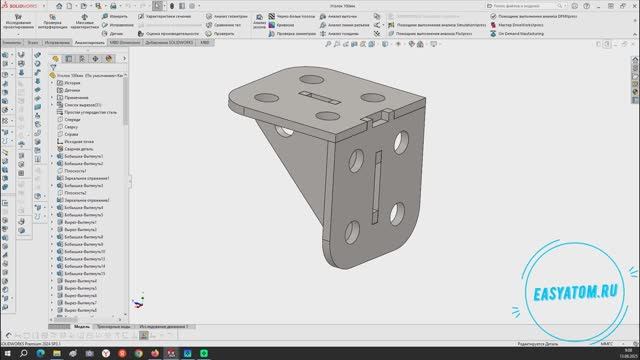Expand the Бобышка-Вытянуть1 feature node
This screenshot has width=640, height=360.
(x=52, y=156)
